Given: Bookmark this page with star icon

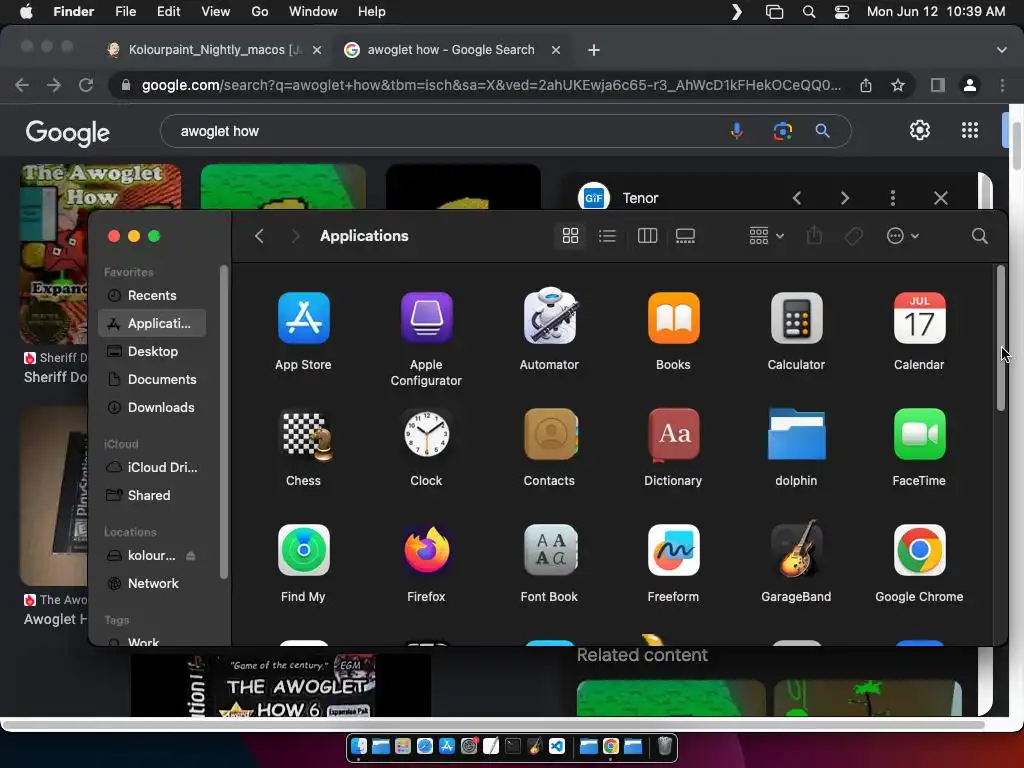Looking at the screenshot, I should [x=898, y=85].
